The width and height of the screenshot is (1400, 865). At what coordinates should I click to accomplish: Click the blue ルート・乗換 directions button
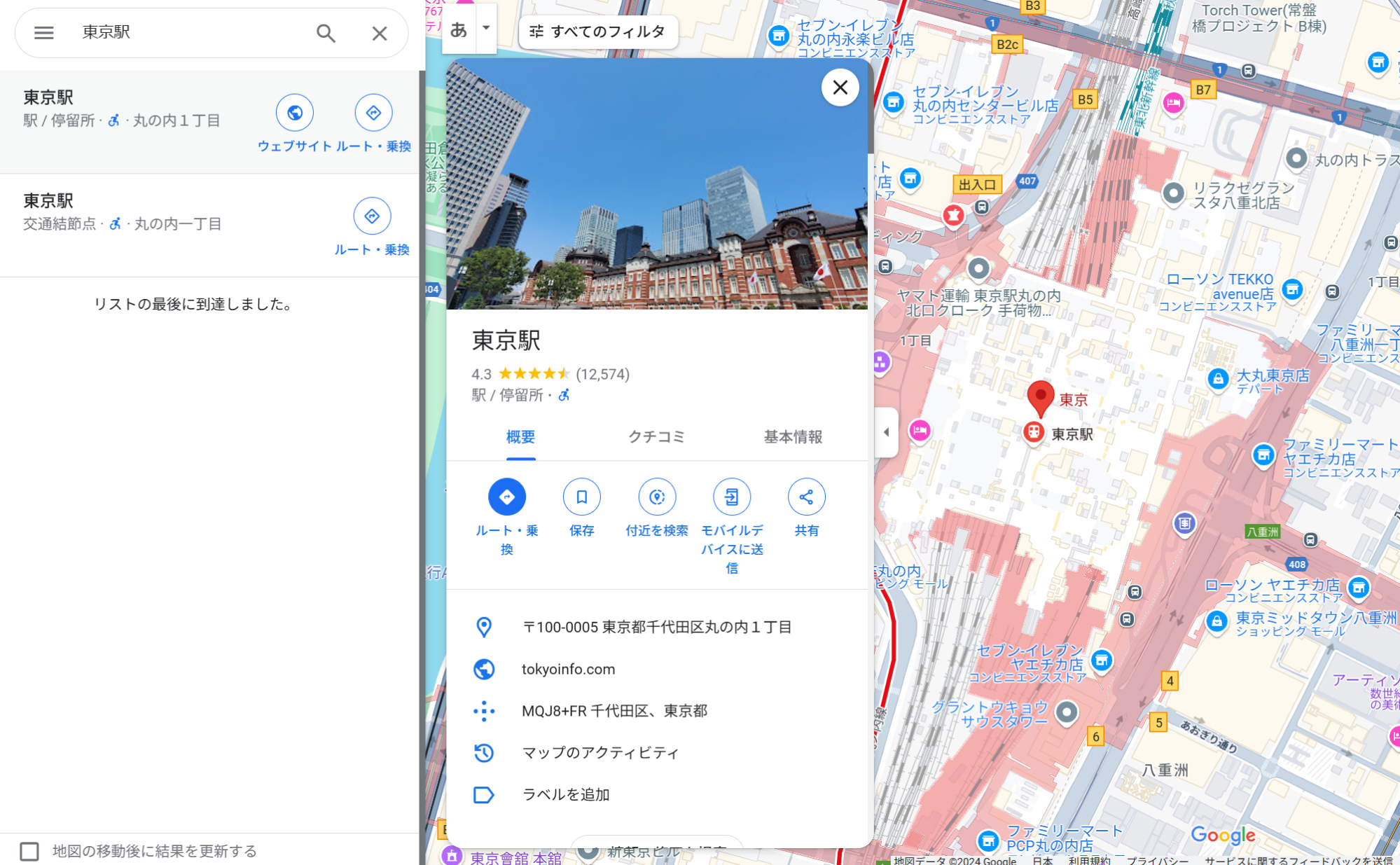[507, 497]
